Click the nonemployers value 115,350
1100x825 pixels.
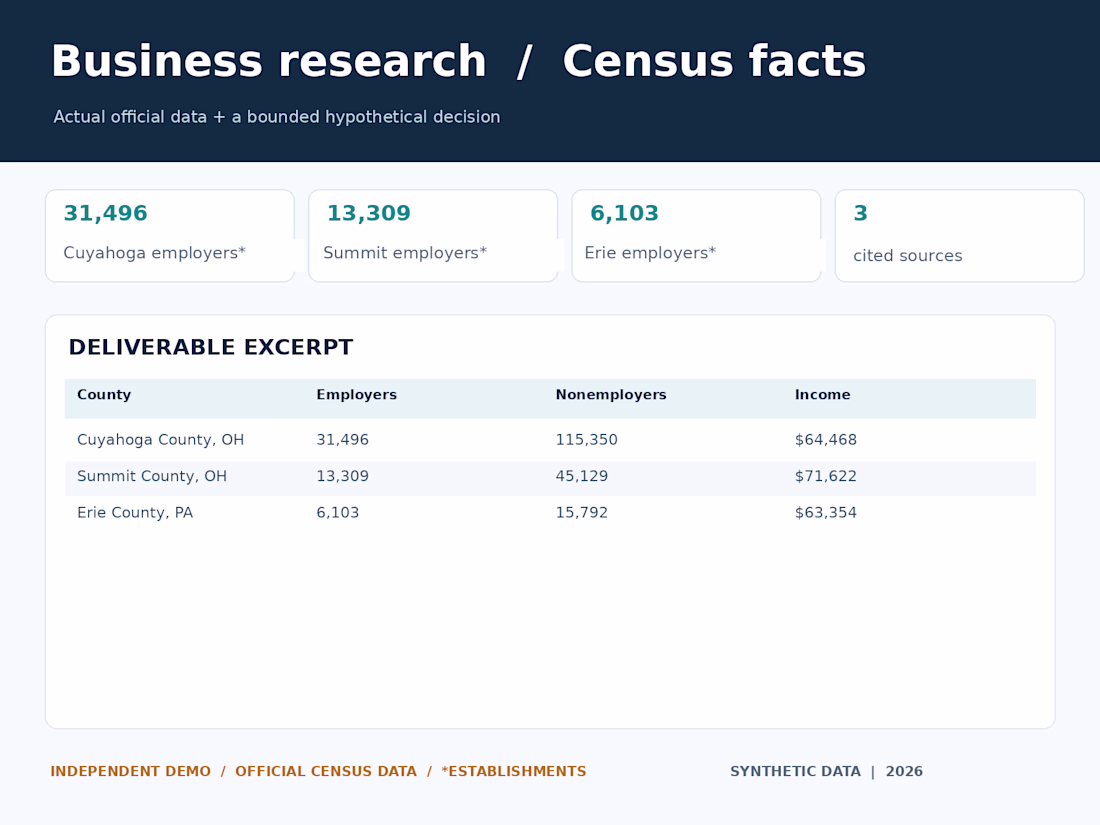pyautogui.click(x=586, y=440)
